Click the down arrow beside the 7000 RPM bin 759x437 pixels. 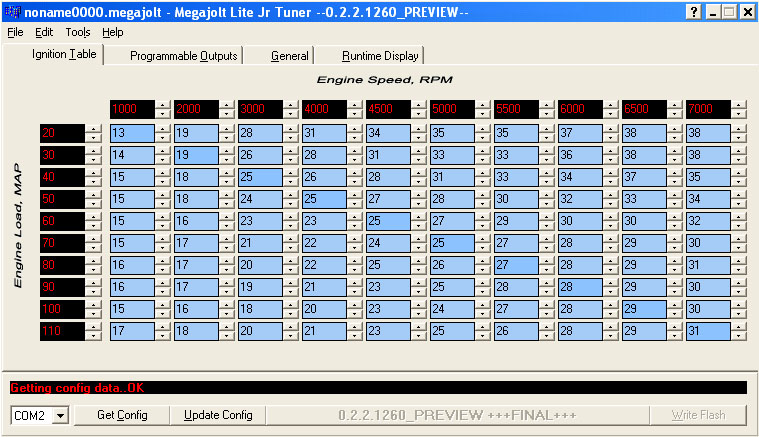[739, 114]
